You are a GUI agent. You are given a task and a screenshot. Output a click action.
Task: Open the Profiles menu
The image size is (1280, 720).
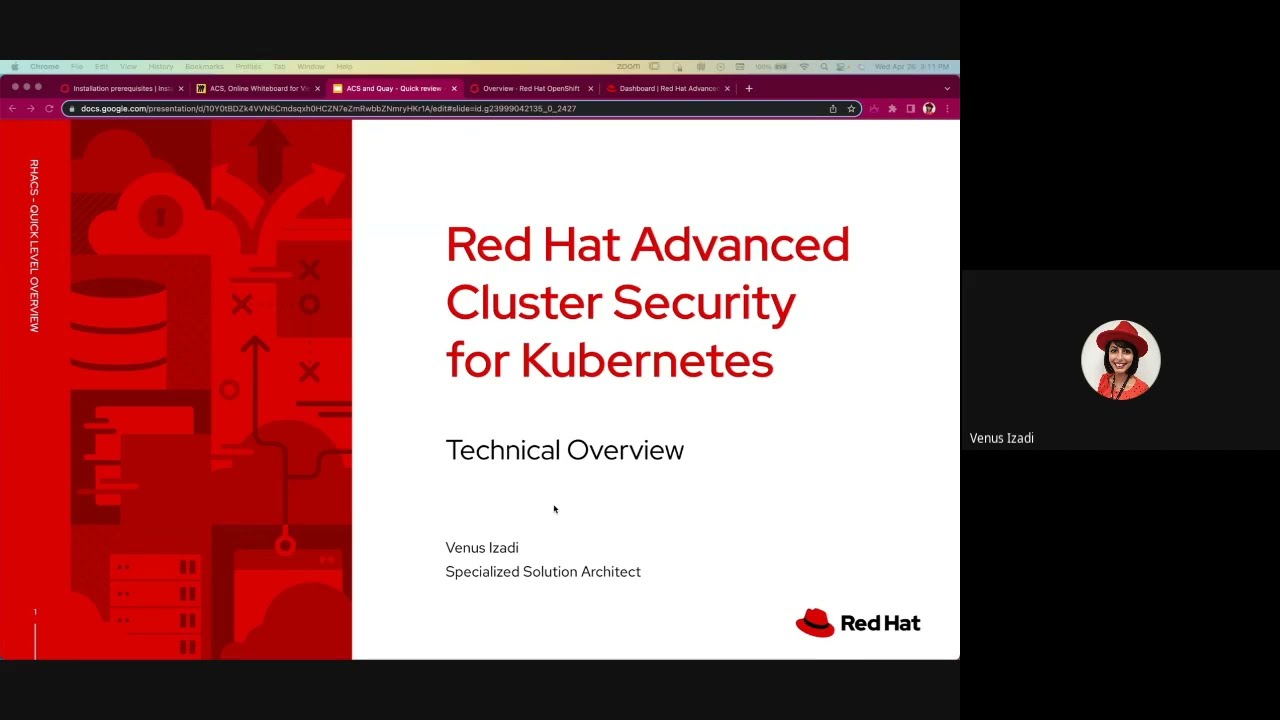tap(248, 66)
